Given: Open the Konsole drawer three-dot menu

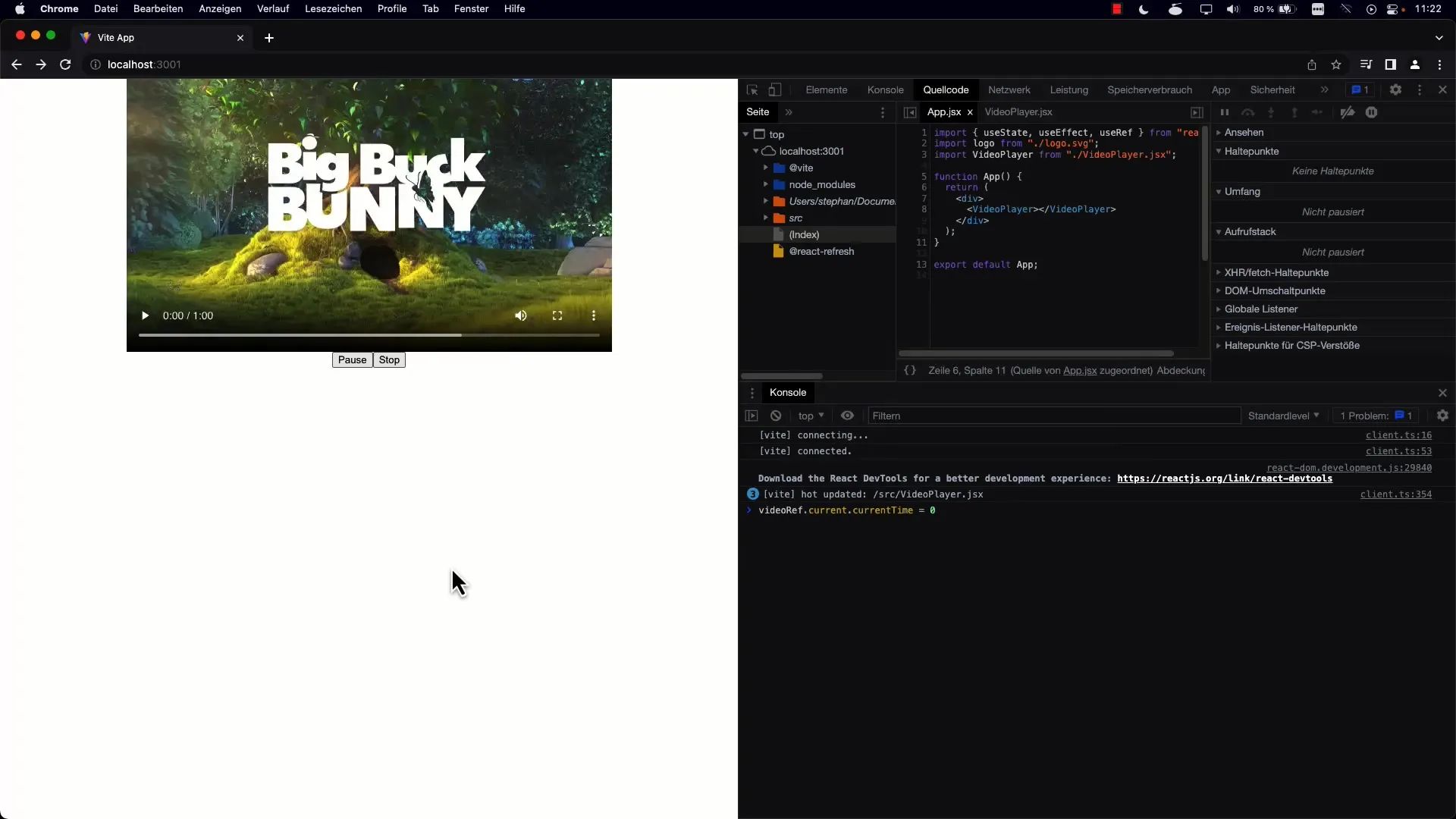Looking at the screenshot, I should pos(752,393).
